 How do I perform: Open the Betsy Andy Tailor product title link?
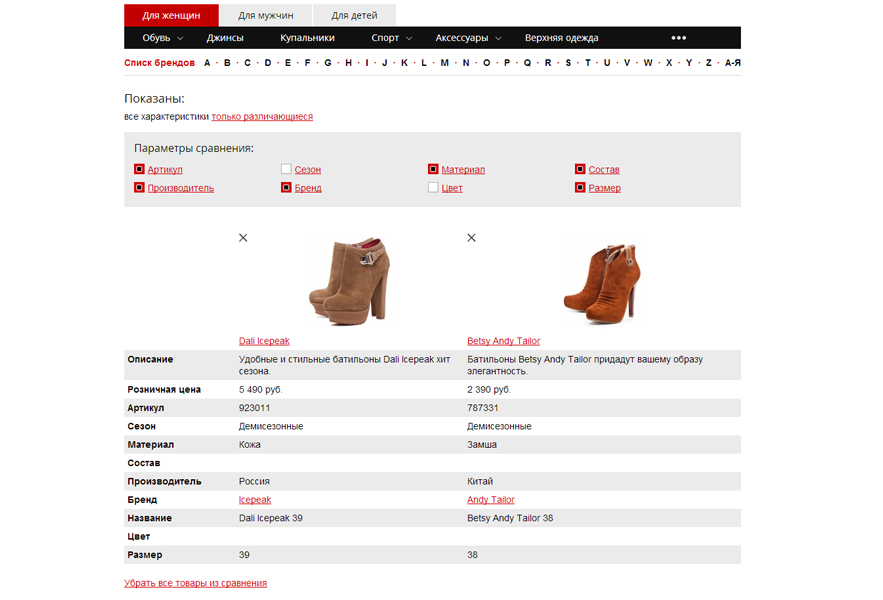(503, 341)
